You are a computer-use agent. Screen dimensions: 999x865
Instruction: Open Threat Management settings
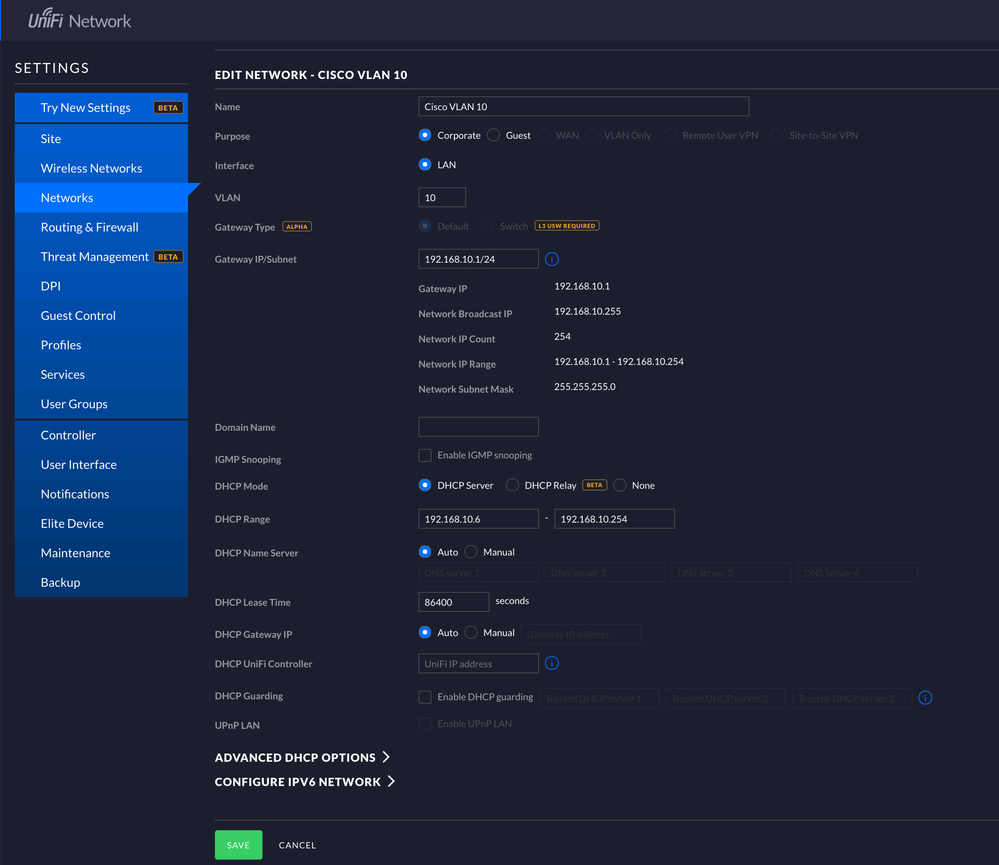pyautogui.click(x=101, y=257)
